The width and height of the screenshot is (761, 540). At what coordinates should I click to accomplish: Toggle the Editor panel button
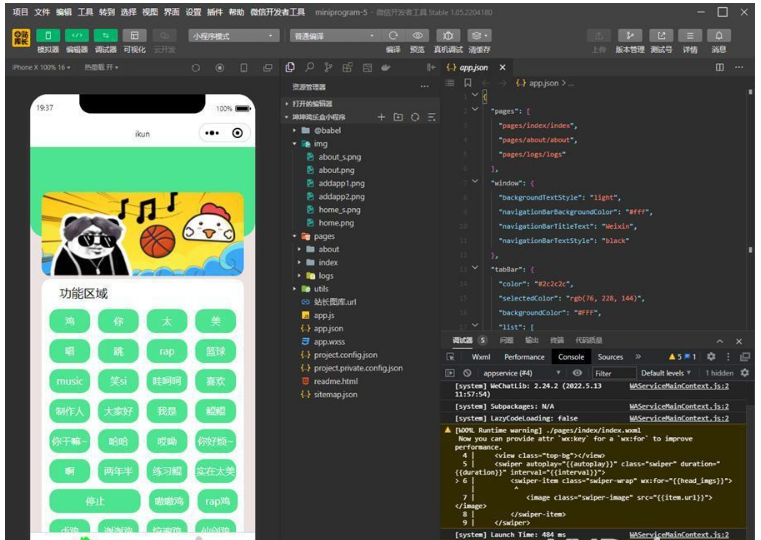click(77, 36)
